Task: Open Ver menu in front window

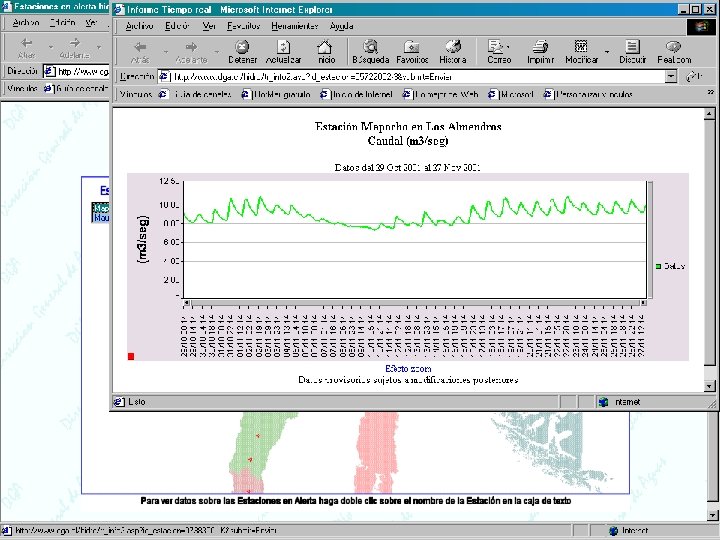Action: [209, 26]
